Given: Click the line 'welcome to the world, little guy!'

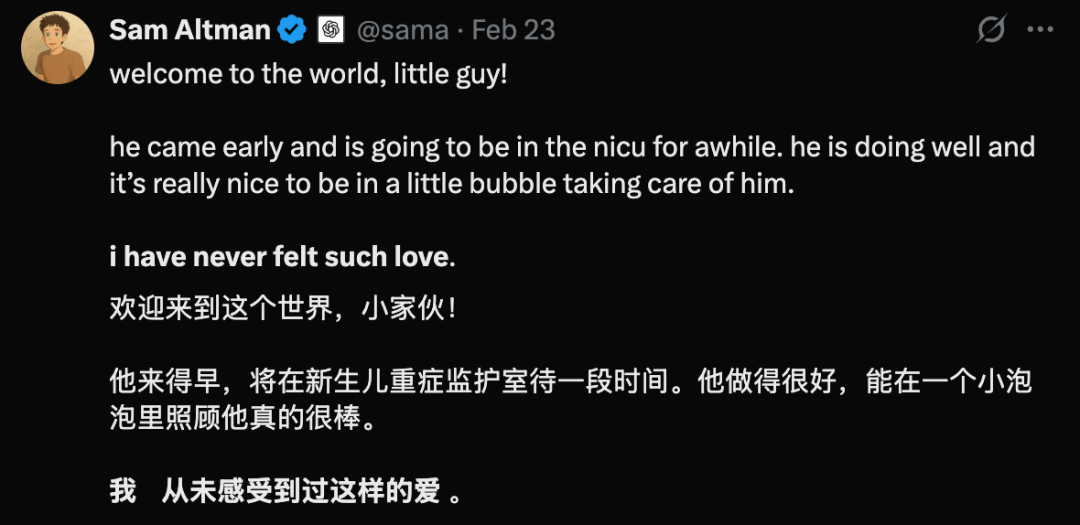Looking at the screenshot, I should [308, 75].
